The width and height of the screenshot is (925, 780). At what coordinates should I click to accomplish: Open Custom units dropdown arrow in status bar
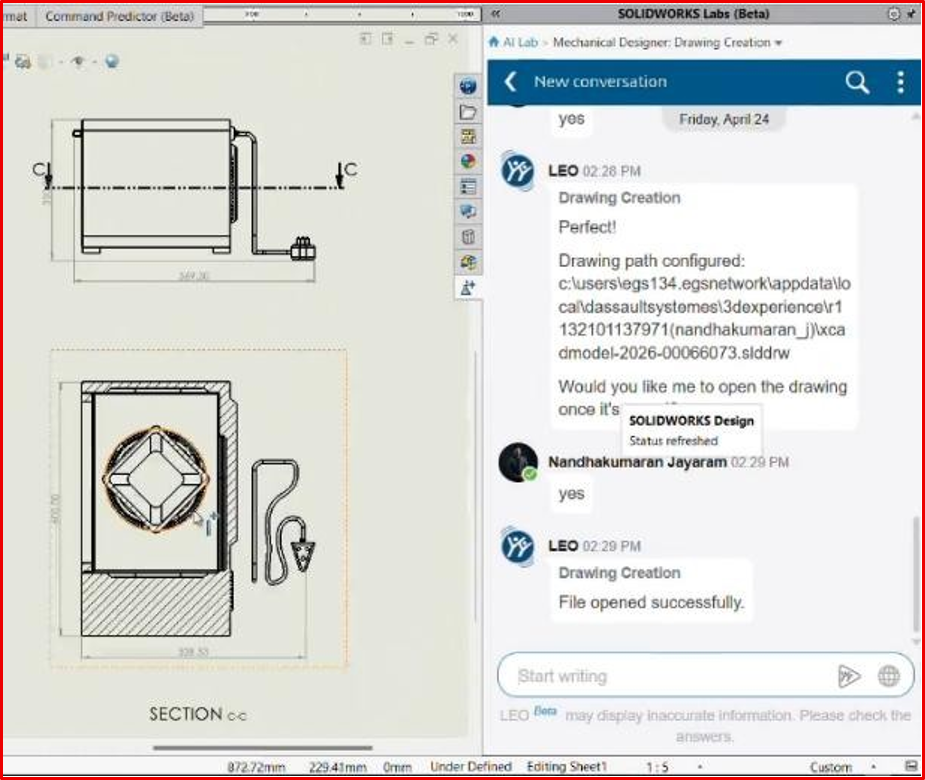(x=874, y=767)
